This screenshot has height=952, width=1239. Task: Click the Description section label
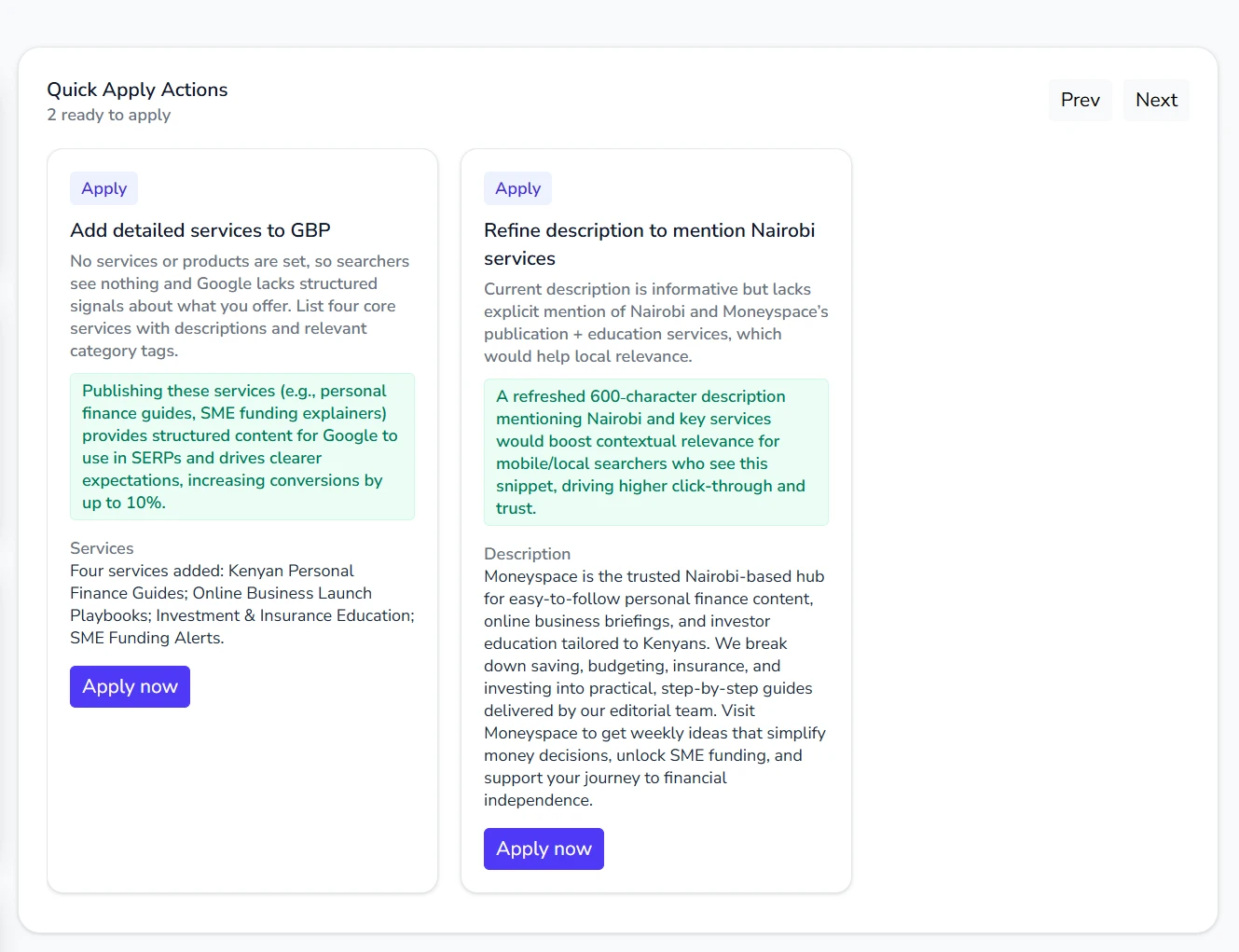(x=527, y=554)
